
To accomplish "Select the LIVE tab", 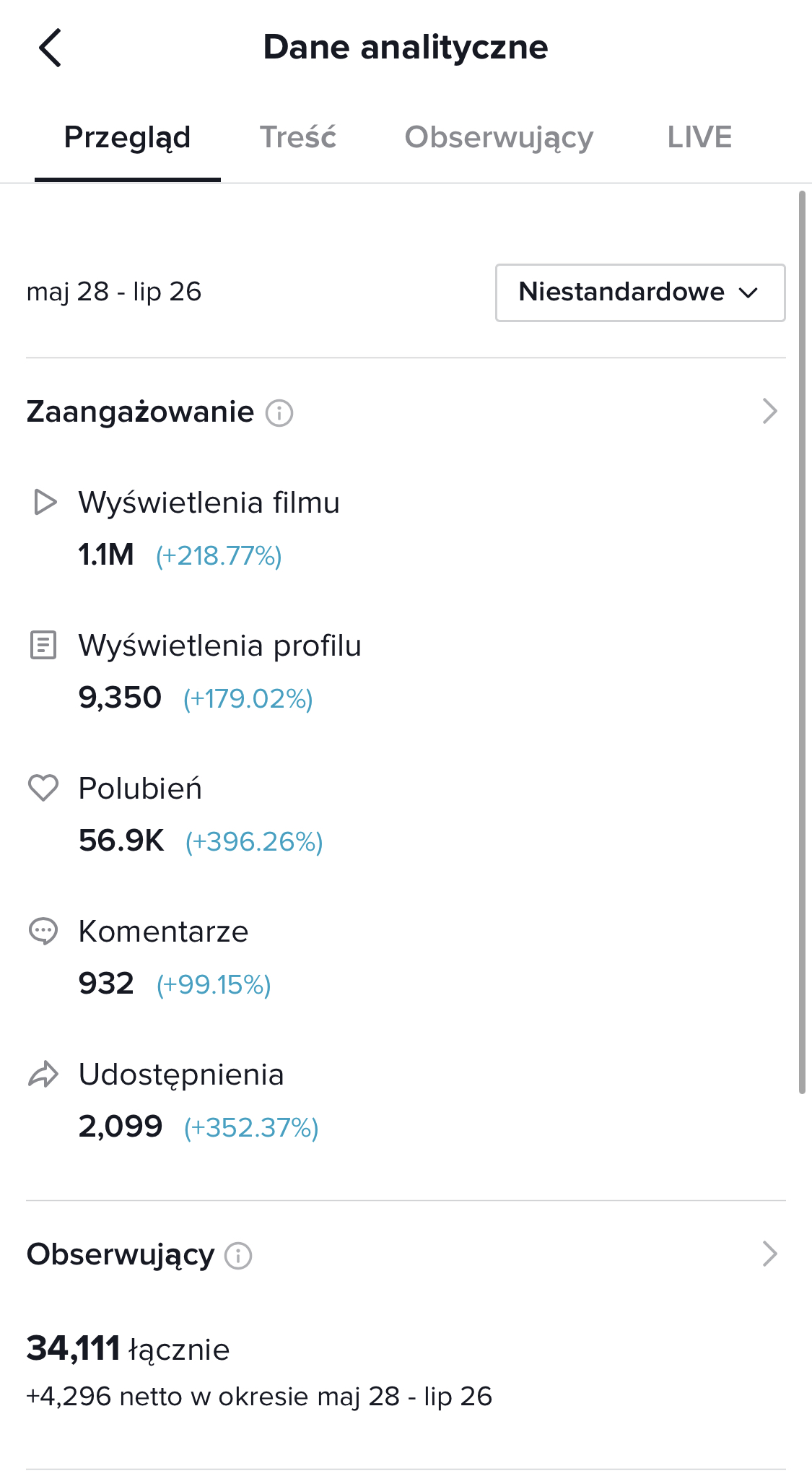I will tap(699, 137).
